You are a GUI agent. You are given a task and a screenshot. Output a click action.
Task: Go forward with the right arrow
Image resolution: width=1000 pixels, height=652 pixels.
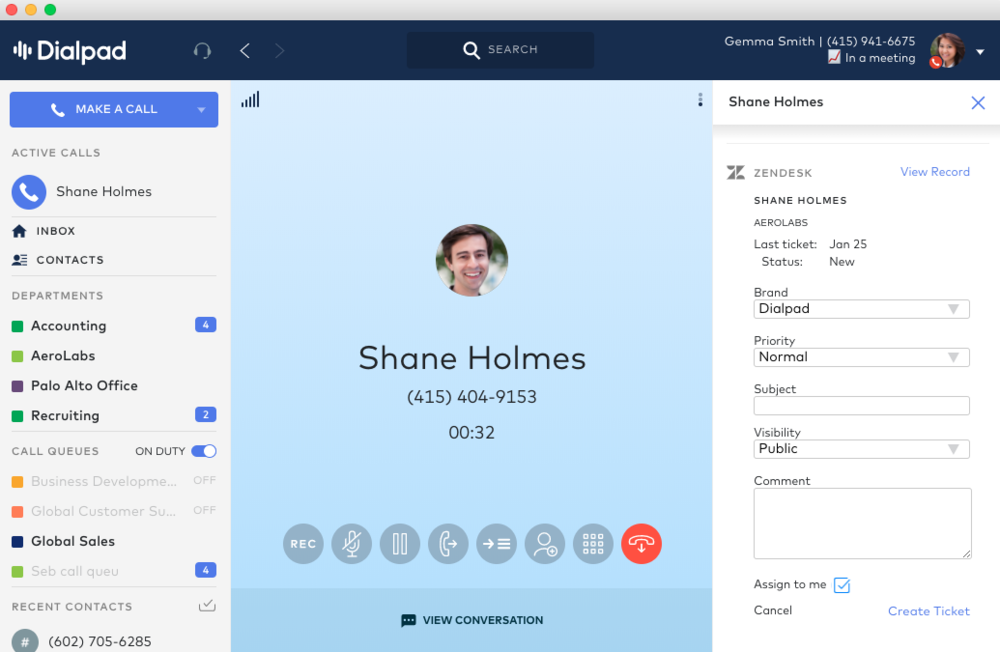(279, 50)
